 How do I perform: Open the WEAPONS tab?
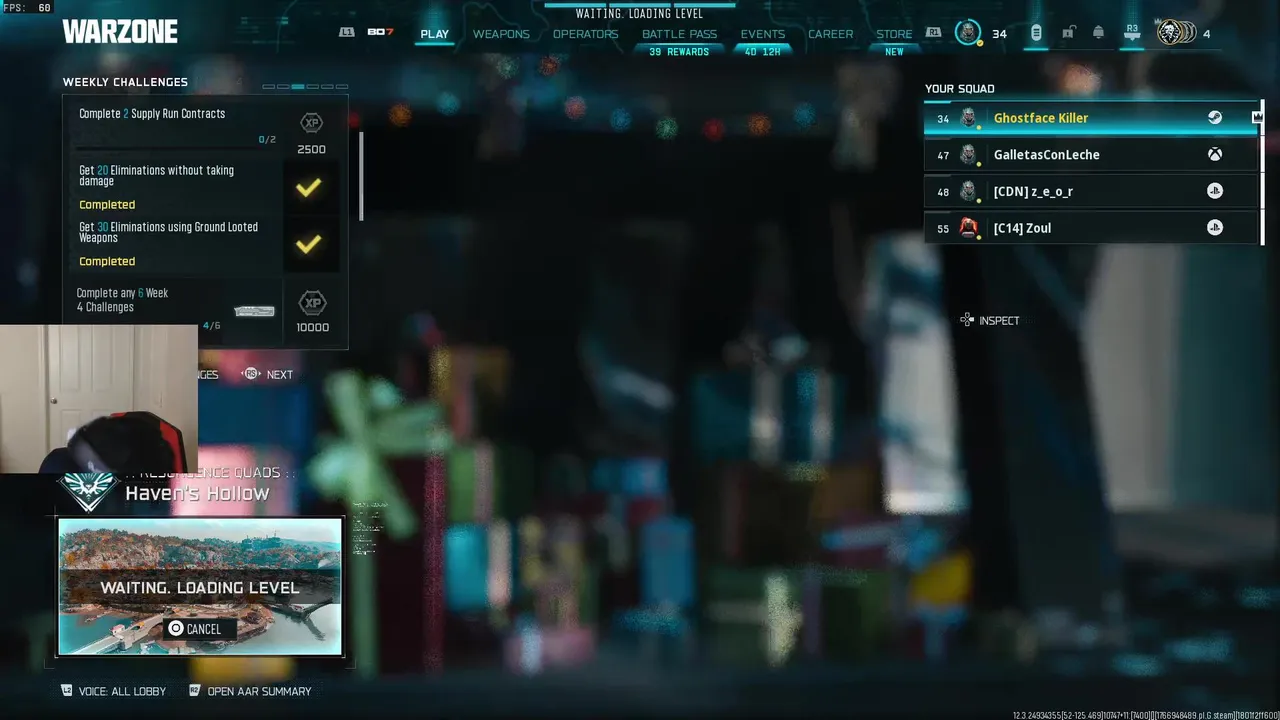tap(501, 34)
